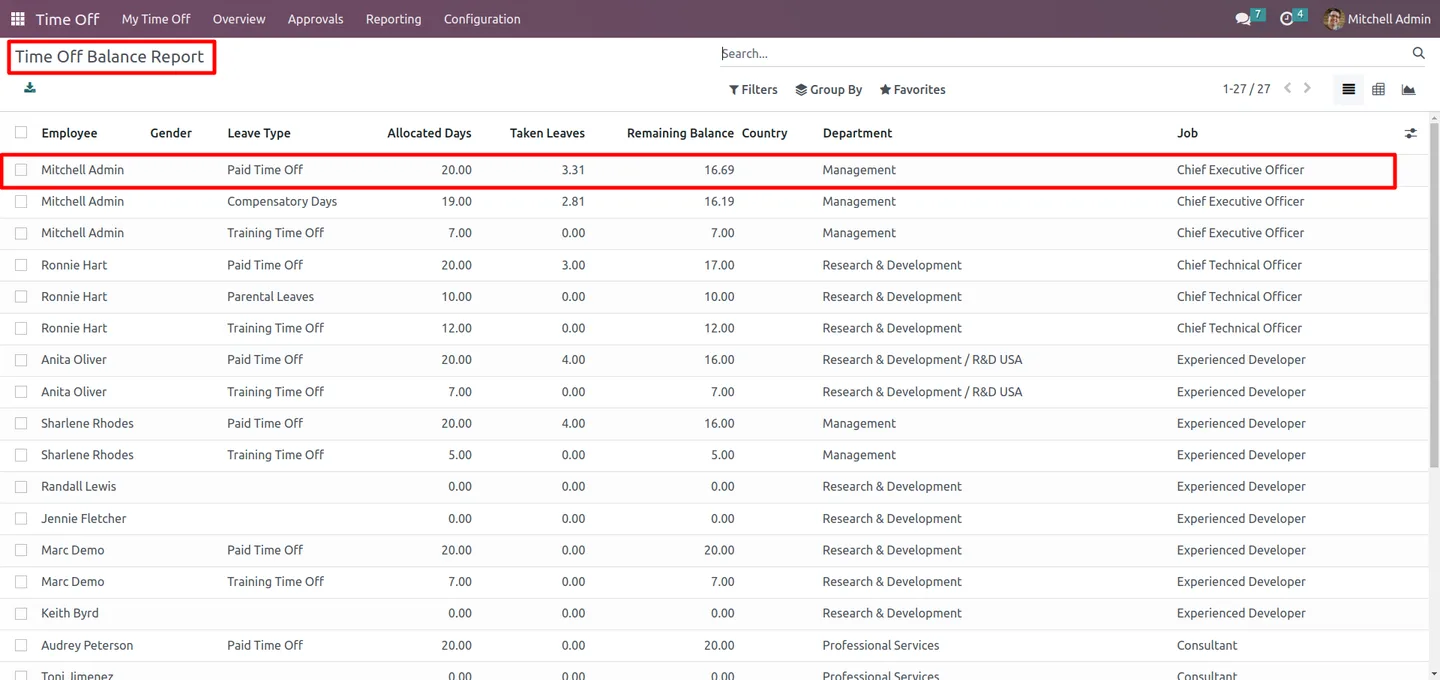Click the Time Off app title
The image size is (1440, 680).
(x=67, y=19)
